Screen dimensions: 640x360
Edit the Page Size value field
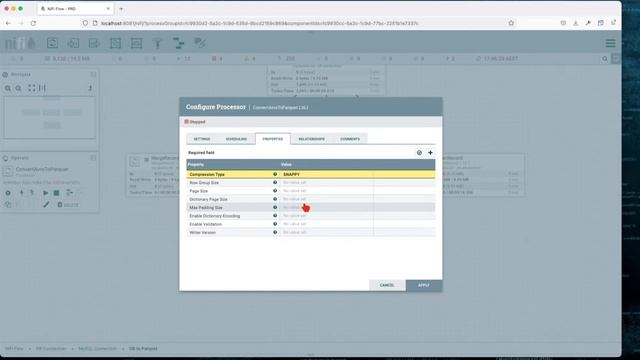326,191
